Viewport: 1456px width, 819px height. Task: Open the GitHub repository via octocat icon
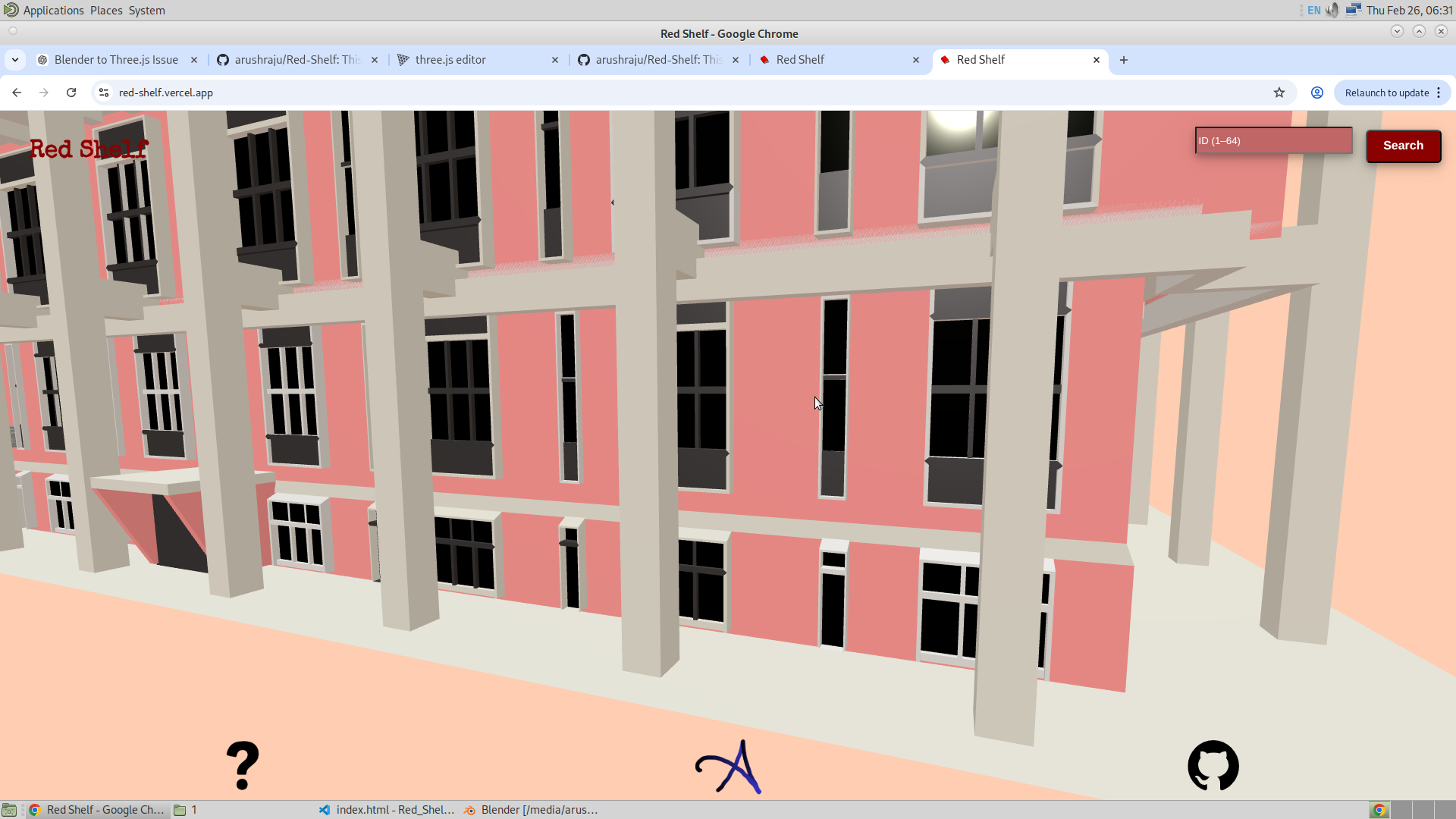(x=1213, y=766)
